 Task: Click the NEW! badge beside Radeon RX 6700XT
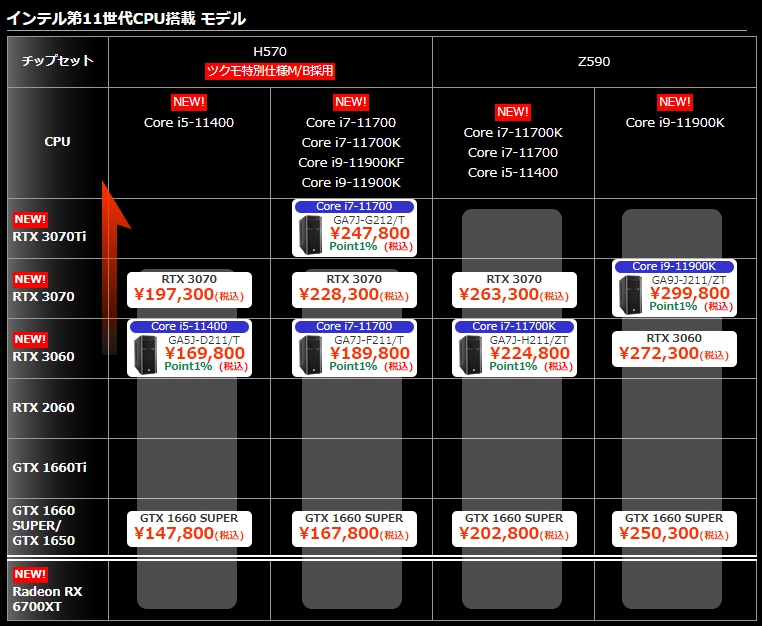(x=30, y=574)
